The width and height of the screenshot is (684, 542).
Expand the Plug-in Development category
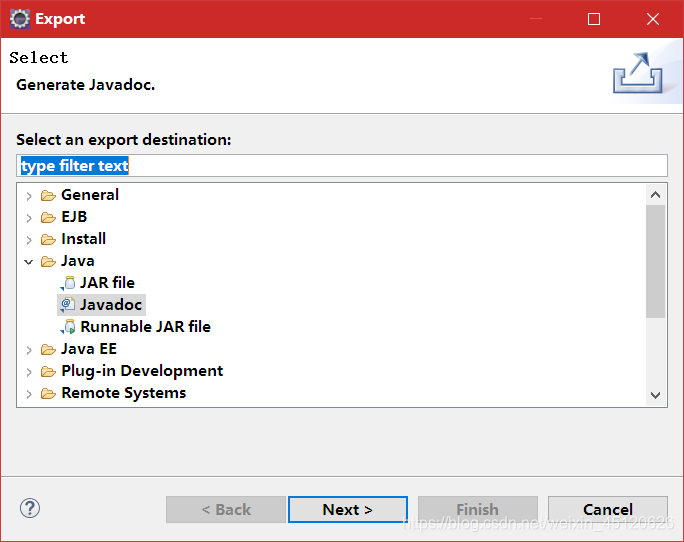click(x=29, y=372)
